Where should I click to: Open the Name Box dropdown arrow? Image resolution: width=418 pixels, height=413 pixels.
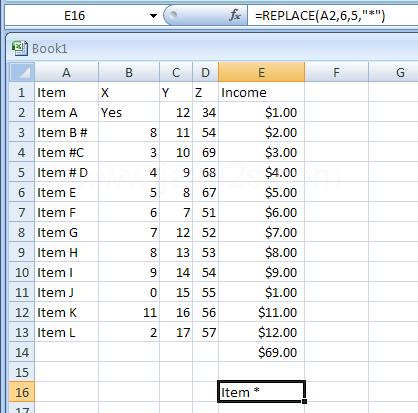click(153, 16)
